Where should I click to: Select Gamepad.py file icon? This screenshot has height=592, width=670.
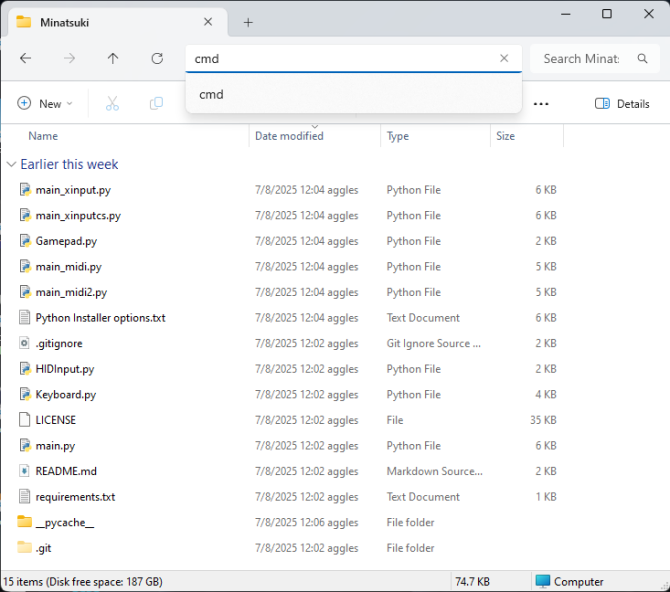[x=25, y=241]
